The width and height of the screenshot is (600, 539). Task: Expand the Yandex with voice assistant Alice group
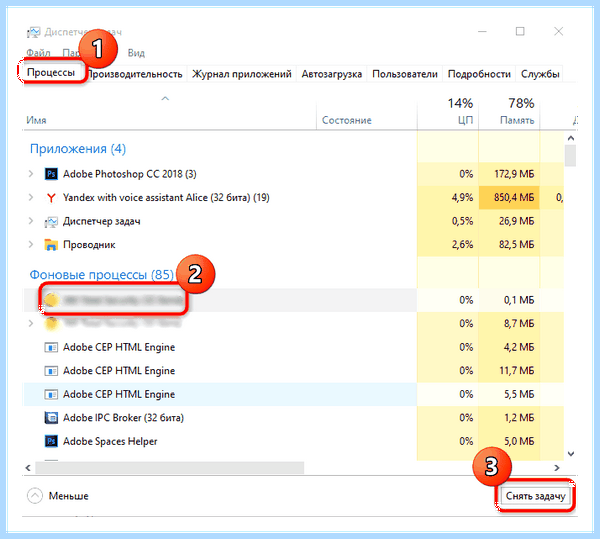[31, 197]
